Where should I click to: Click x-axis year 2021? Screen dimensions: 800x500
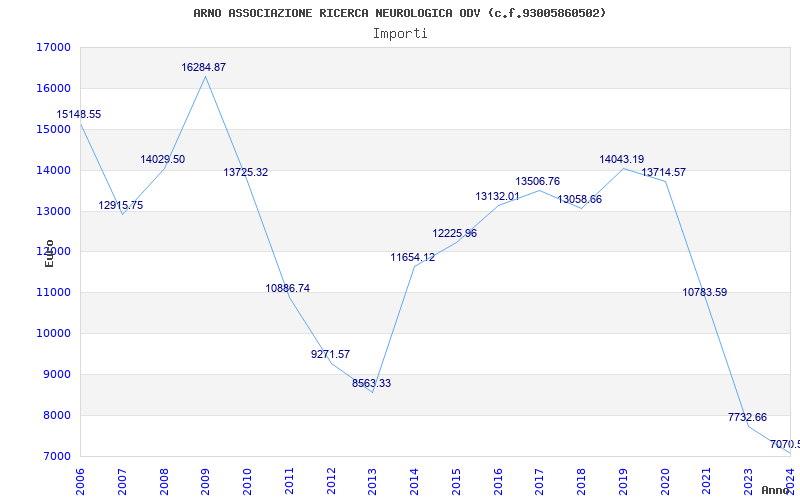(x=707, y=481)
